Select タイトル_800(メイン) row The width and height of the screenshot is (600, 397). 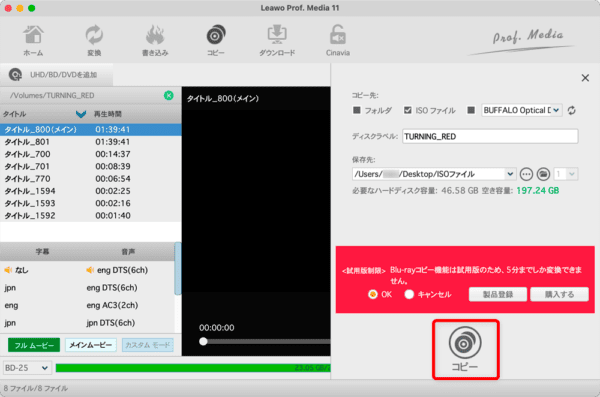click(91, 129)
